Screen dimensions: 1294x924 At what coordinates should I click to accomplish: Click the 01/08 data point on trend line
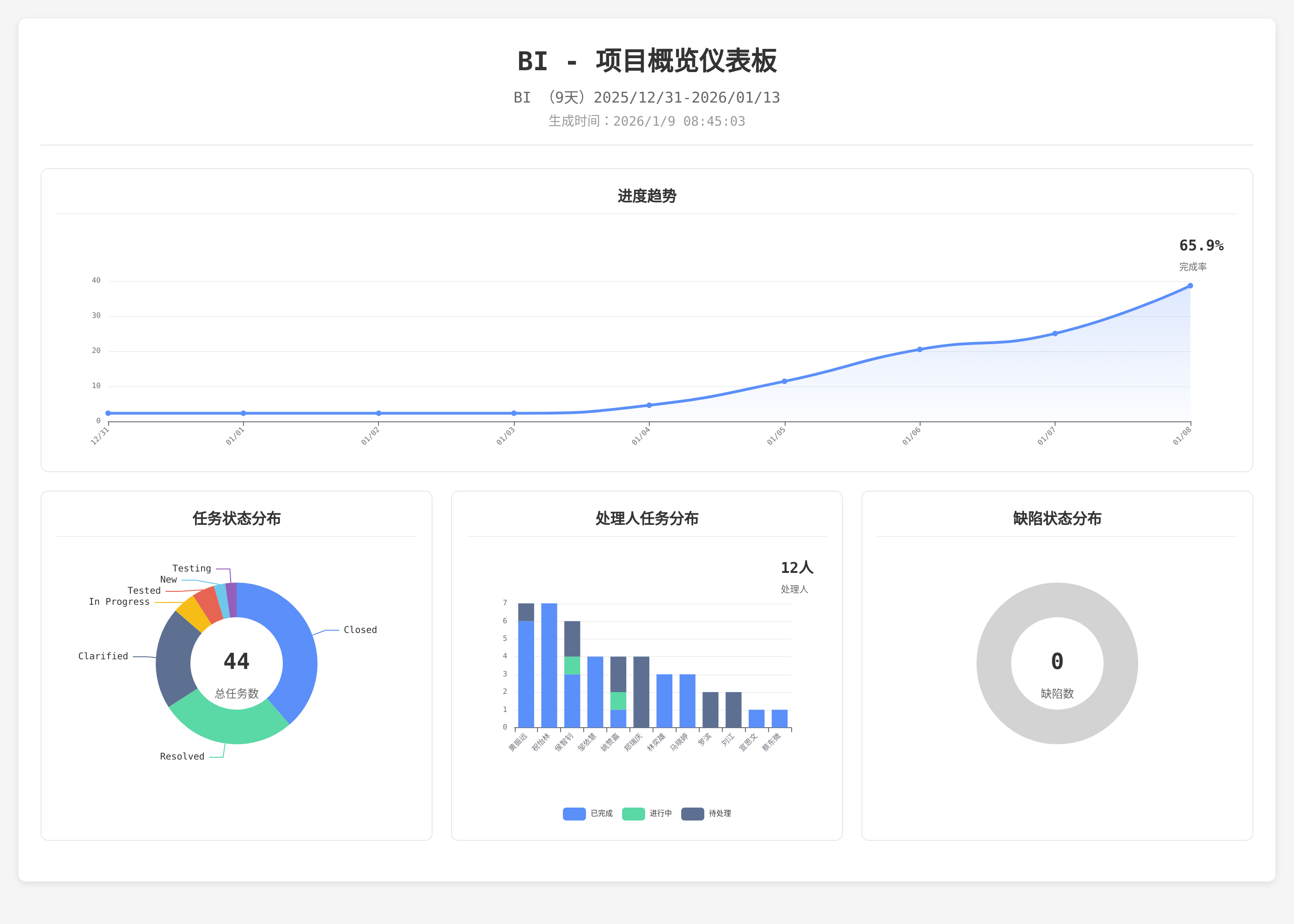(x=1190, y=286)
